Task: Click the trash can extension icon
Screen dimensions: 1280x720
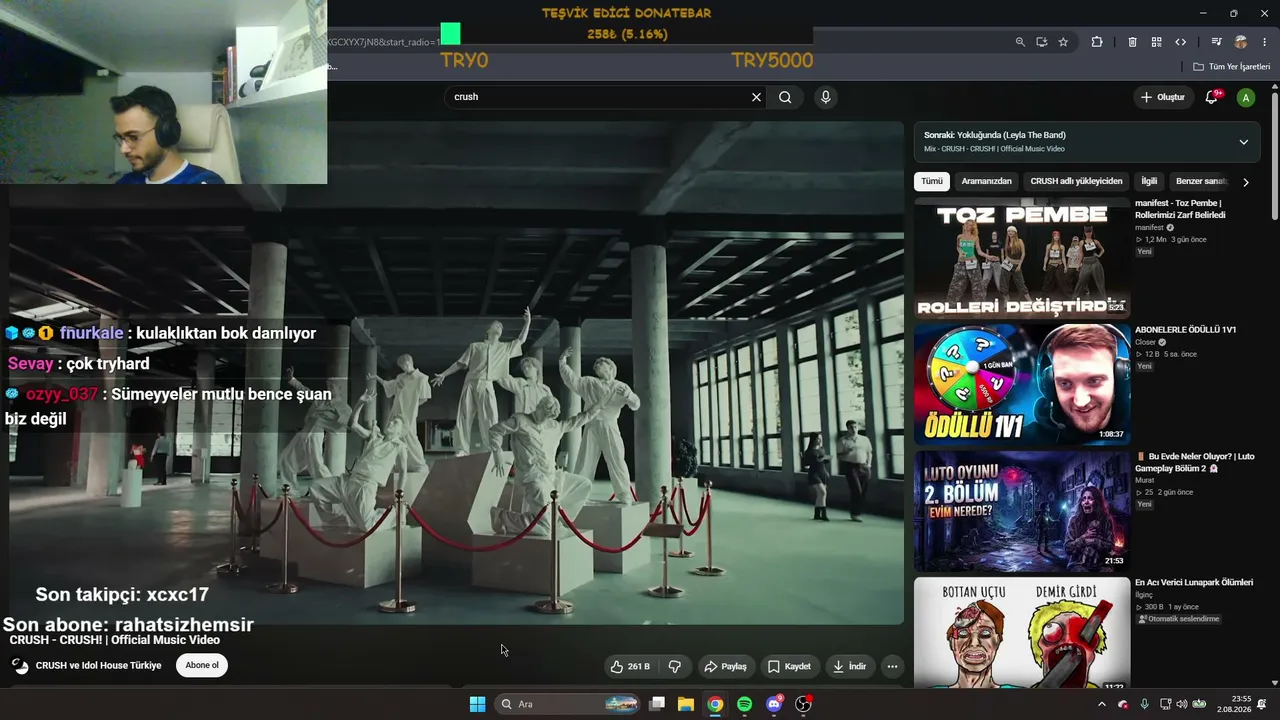Action: coord(1132,42)
